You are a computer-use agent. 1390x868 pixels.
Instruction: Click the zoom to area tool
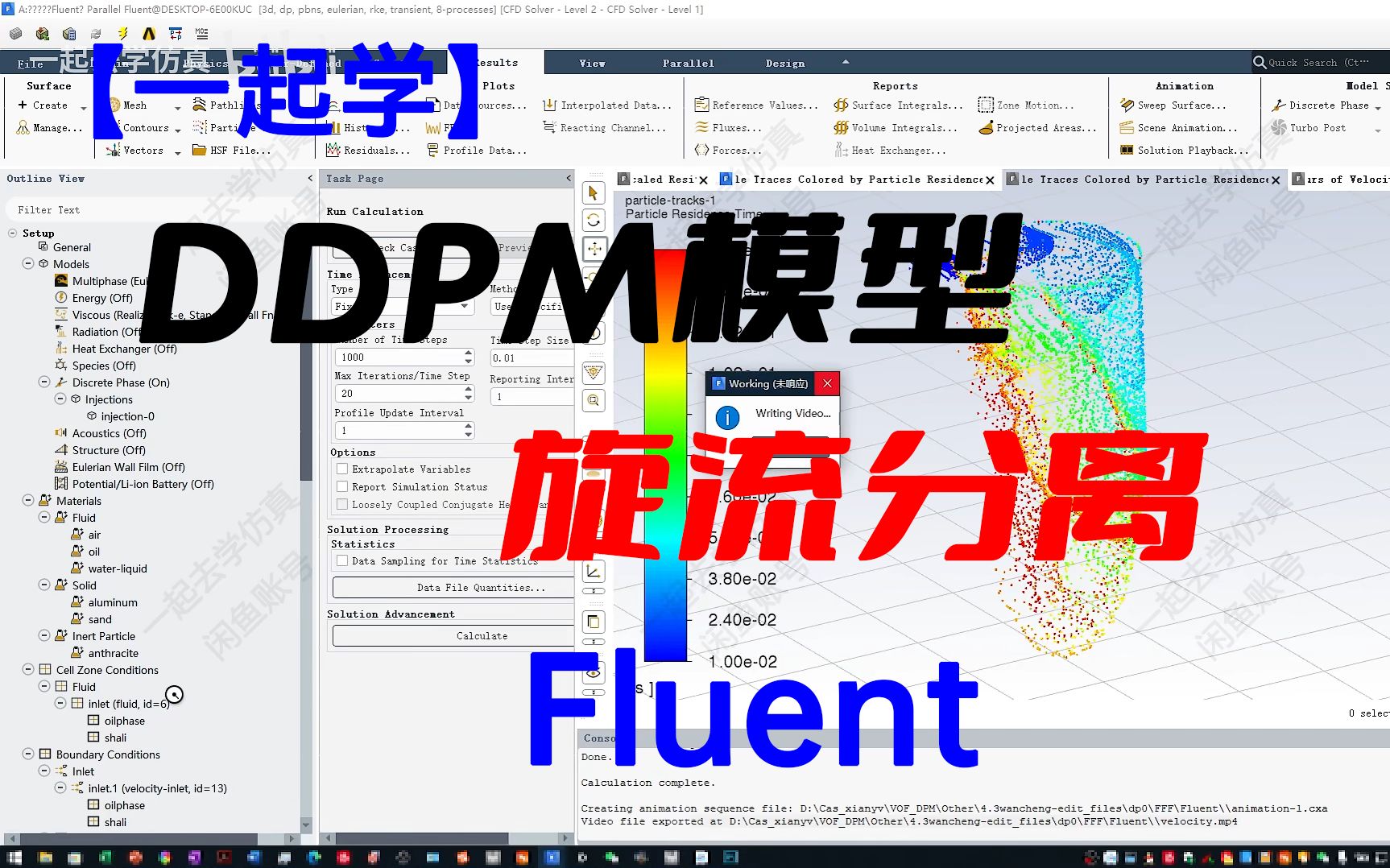coord(594,400)
